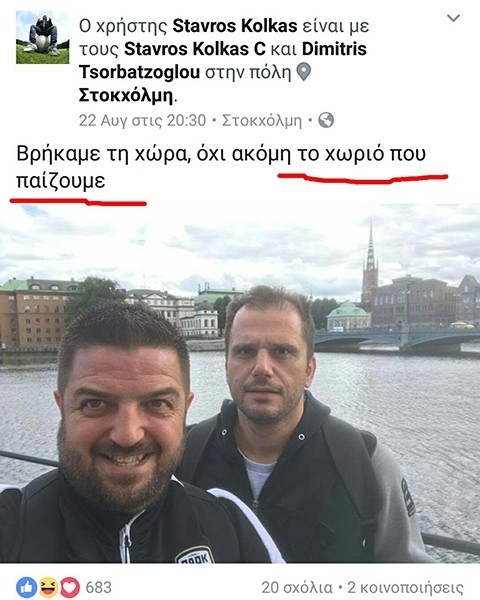Open tagged profile Stavros Kolkas C
The image size is (480, 600).
(194, 49)
